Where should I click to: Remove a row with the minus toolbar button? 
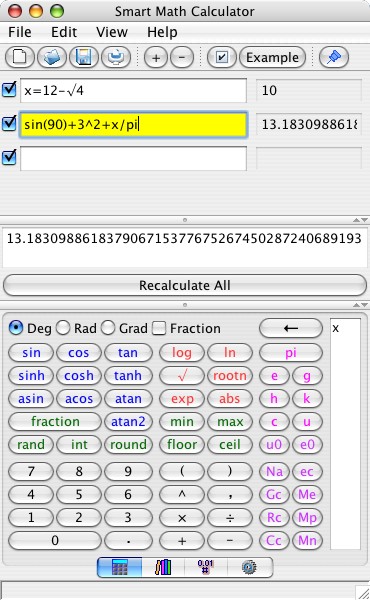(182, 58)
